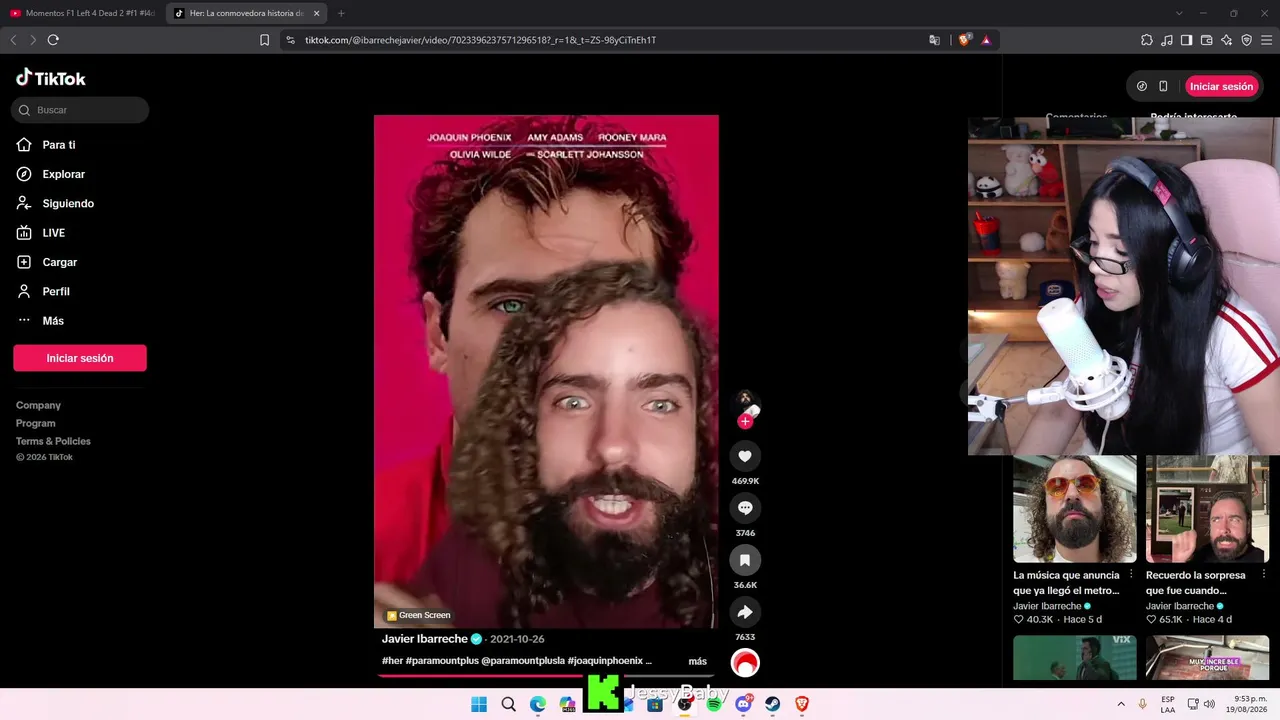
Task: Click the 'Green Screen' effect label
Action: [x=419, y=615]
